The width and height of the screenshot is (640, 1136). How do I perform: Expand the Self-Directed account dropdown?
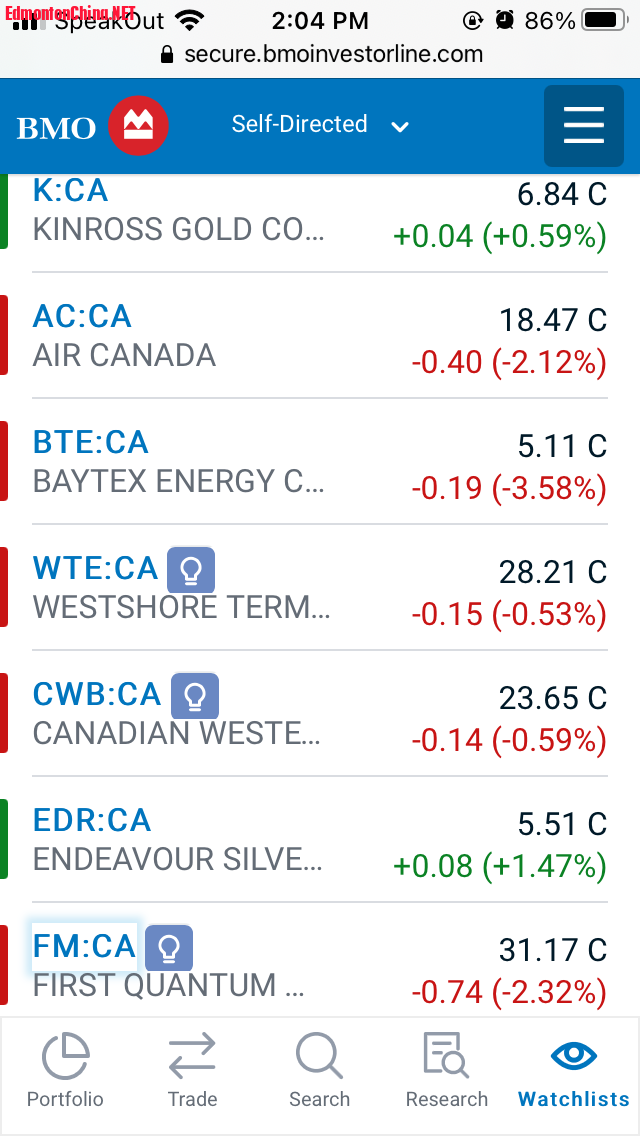point(320,125)
